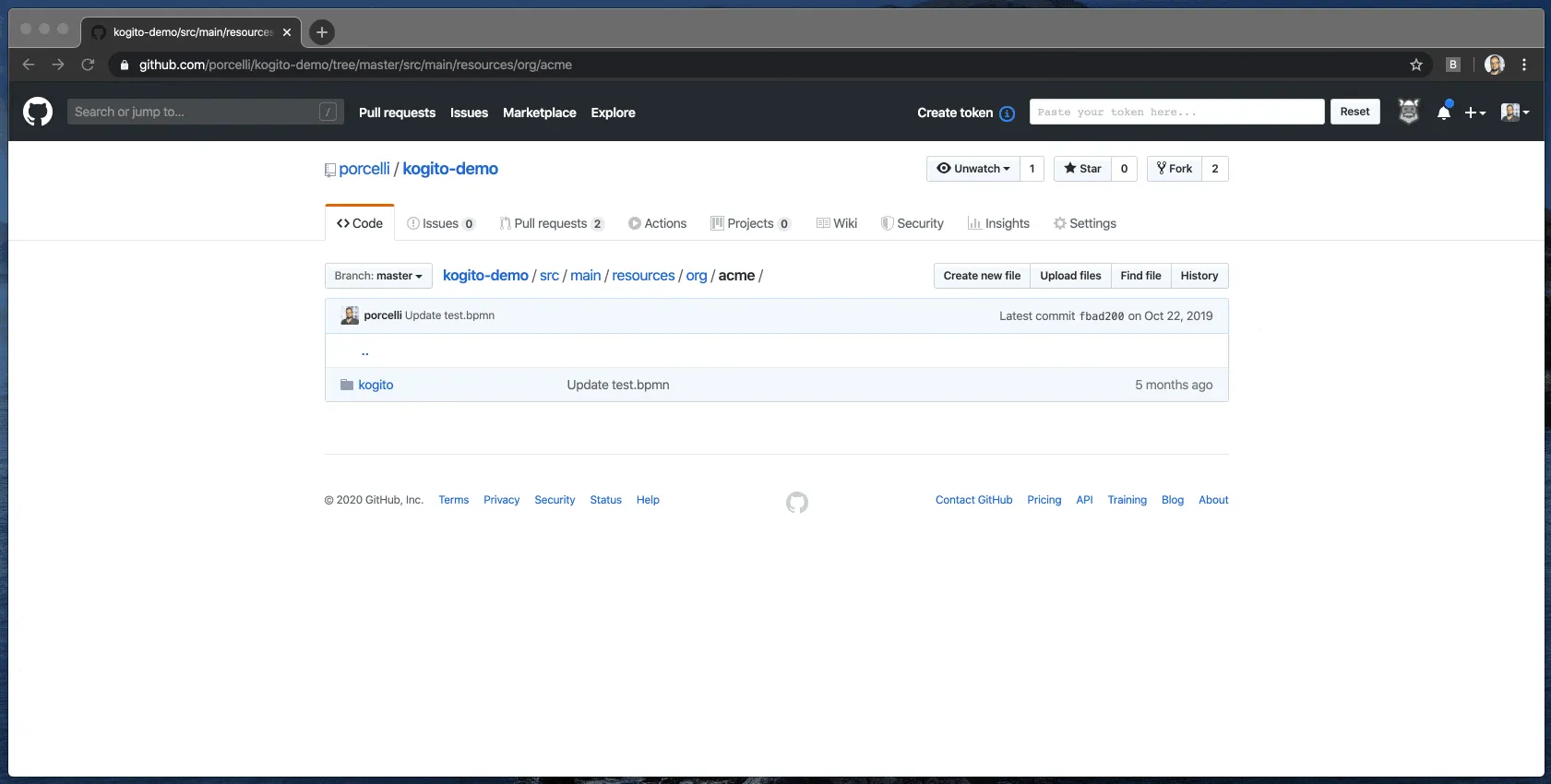Open the notifications bell
Screen dimensions: 1551x784
click(1444, 113)
